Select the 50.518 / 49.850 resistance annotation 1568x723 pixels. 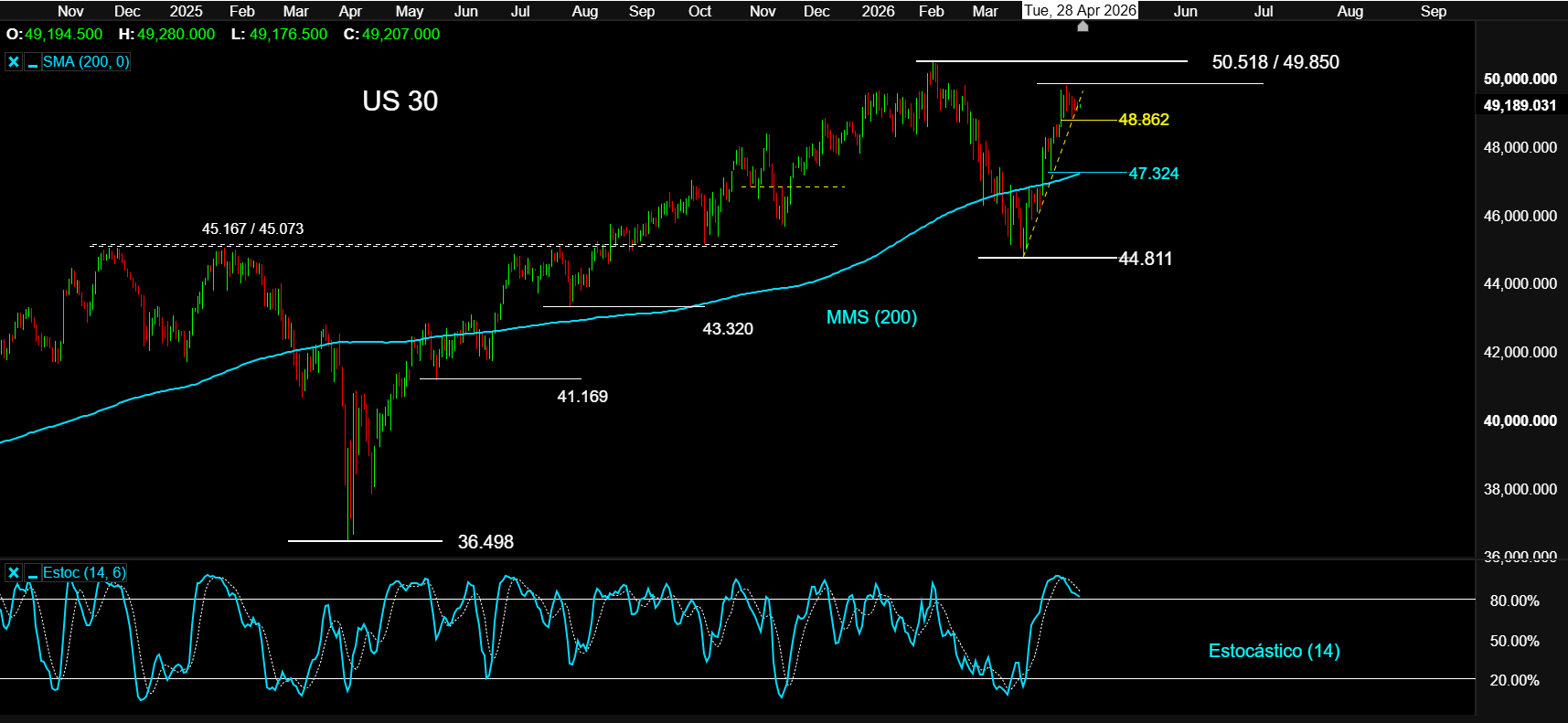[x=1275, y=62]
